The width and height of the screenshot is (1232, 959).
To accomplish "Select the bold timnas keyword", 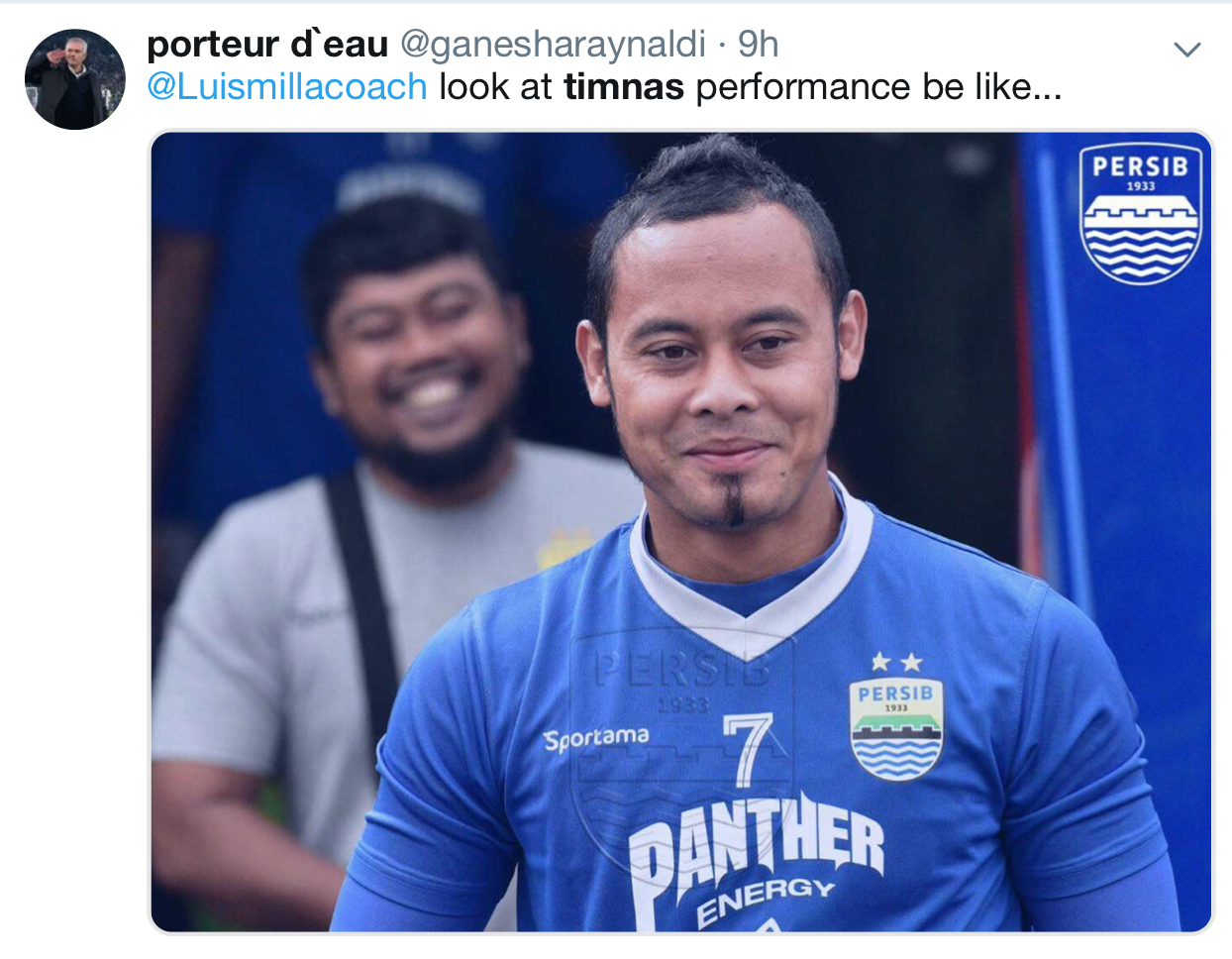I will [x=624, y=87].
